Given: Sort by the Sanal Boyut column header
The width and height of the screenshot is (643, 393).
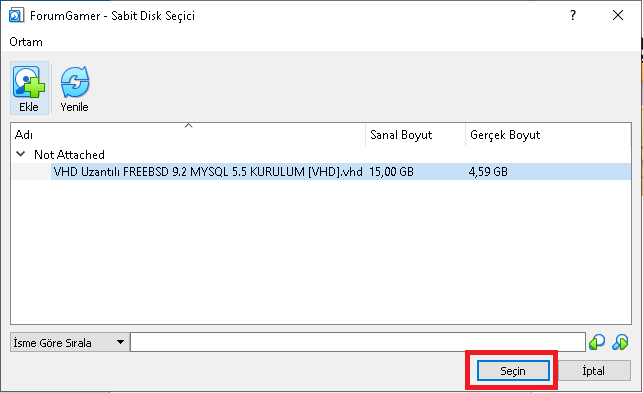Looking at the screenshot, I should (415, 135).
